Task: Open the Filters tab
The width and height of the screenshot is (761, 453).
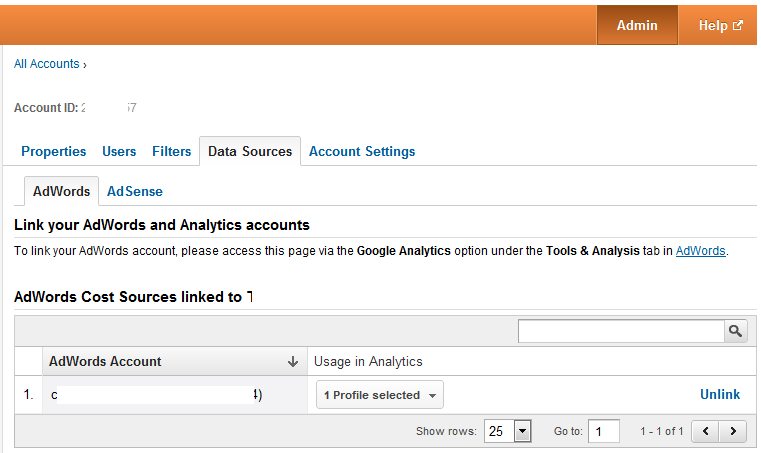Action: click(x=171, y=151)
